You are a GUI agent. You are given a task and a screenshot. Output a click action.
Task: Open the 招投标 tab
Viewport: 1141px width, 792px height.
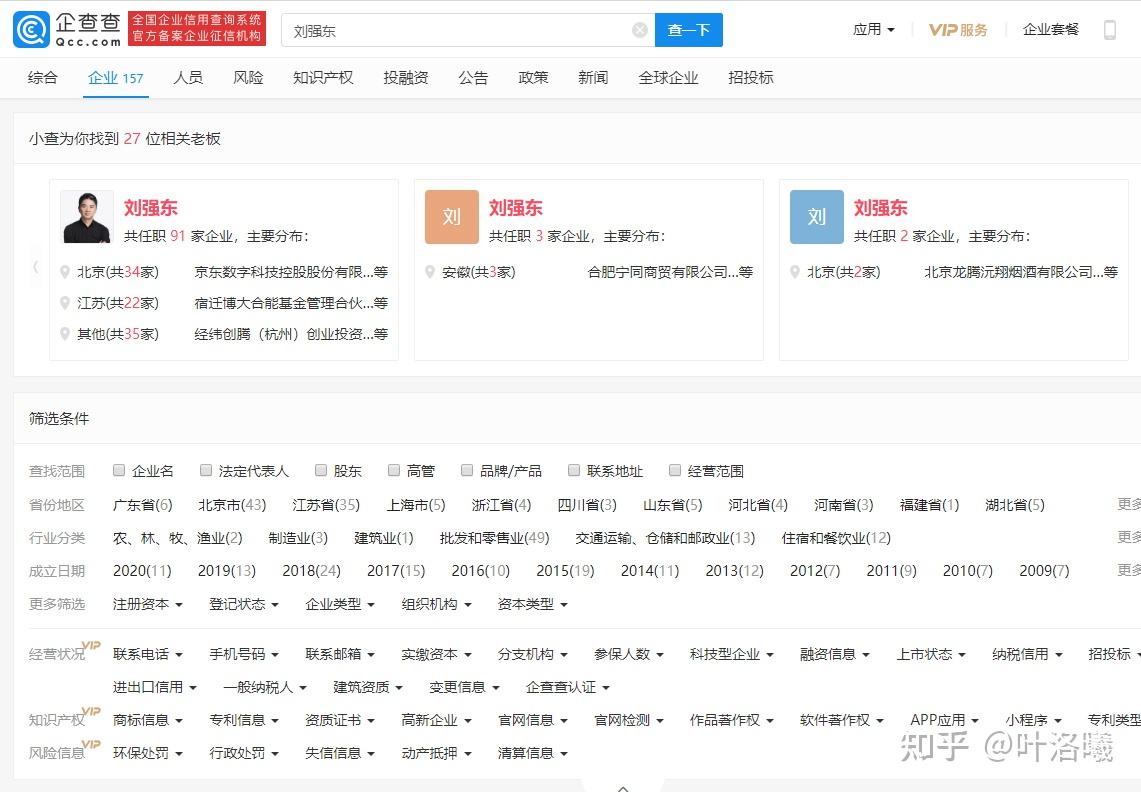[x=750, y=78]
